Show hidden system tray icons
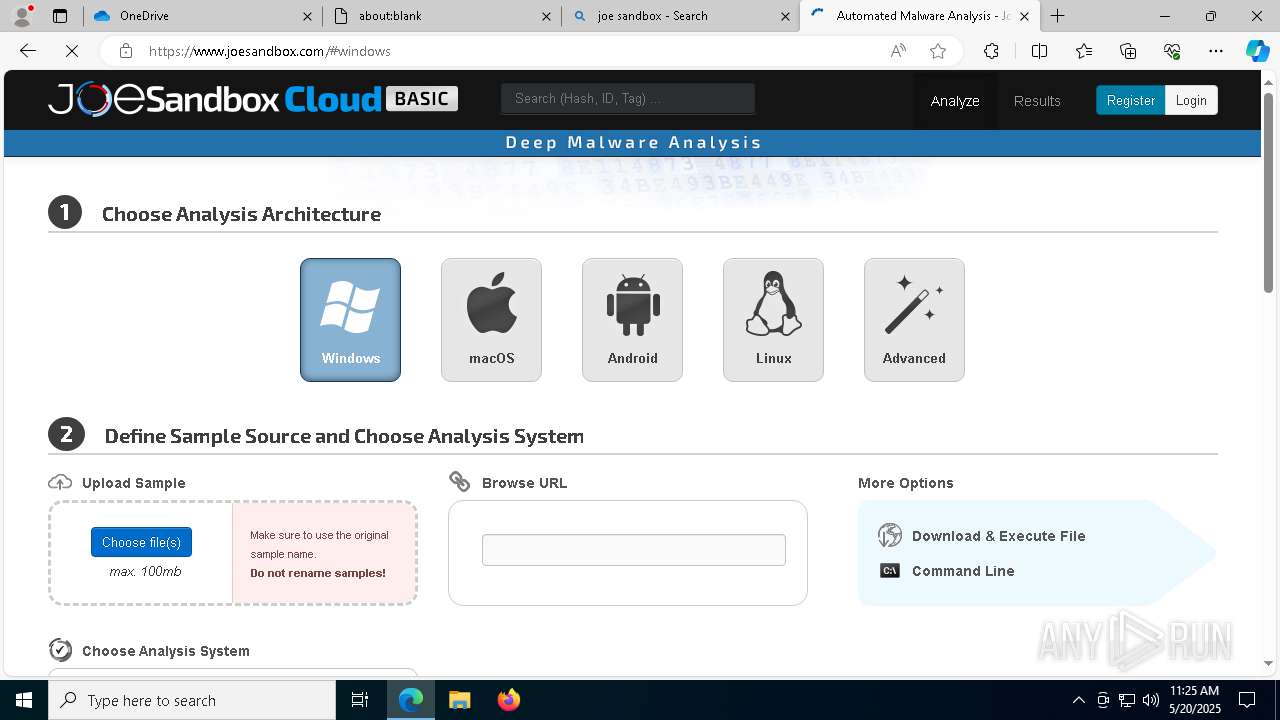1280x720 pixels. (x=1078, y=700)
